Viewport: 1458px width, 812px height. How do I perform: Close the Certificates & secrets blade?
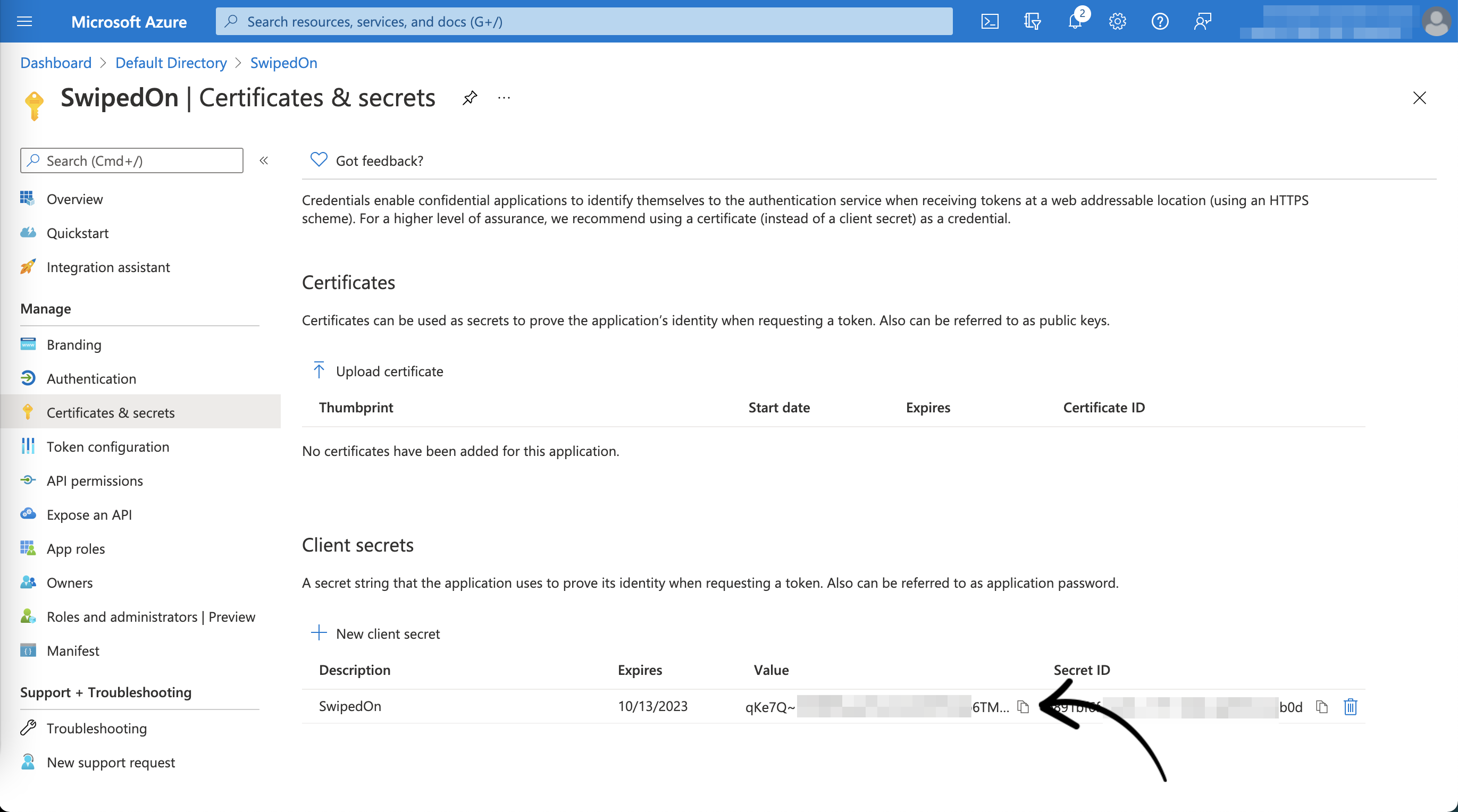coord(1419,98)
